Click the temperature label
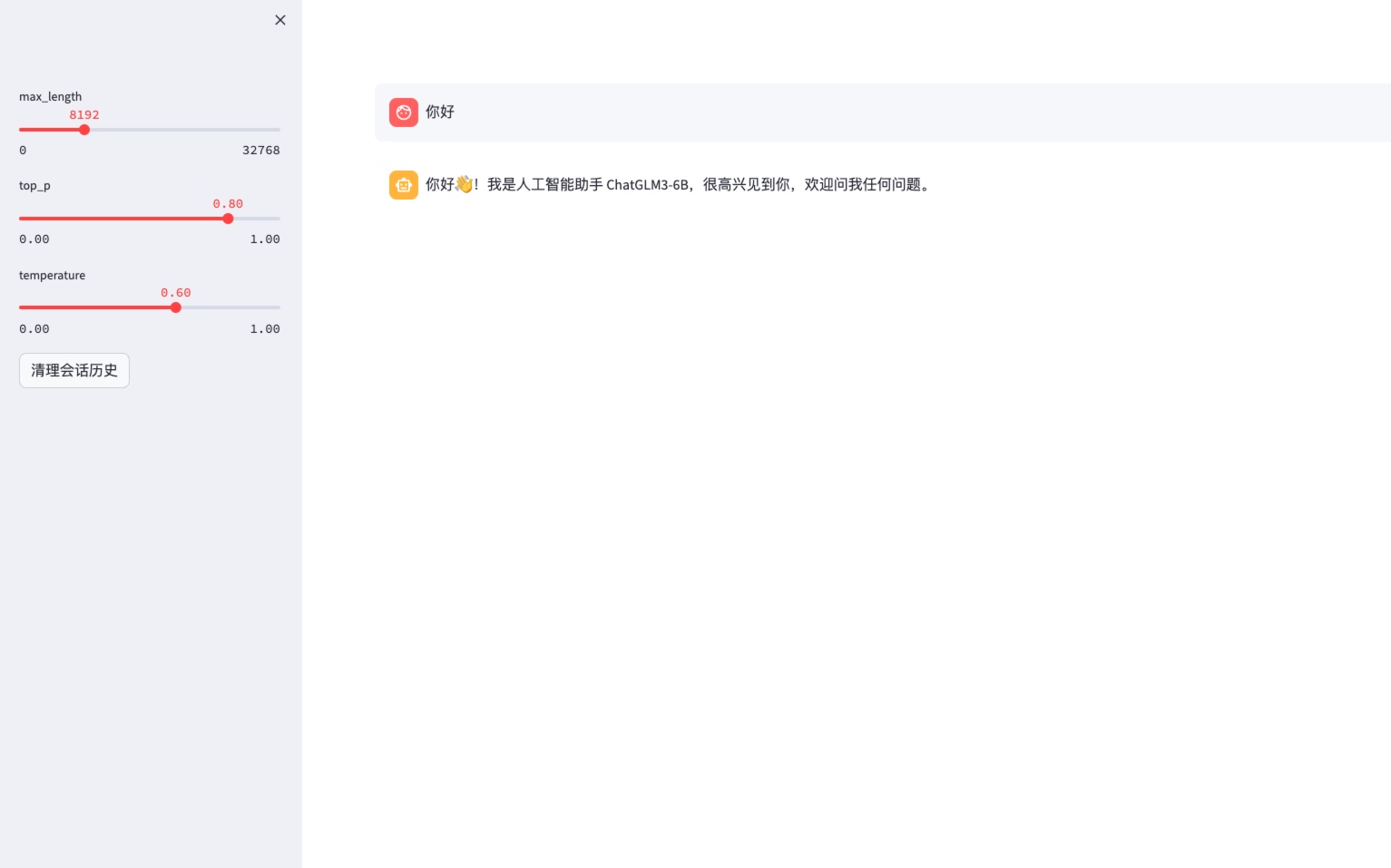The height and width of the screenshot is (868, 1391). tap(53, 275)
